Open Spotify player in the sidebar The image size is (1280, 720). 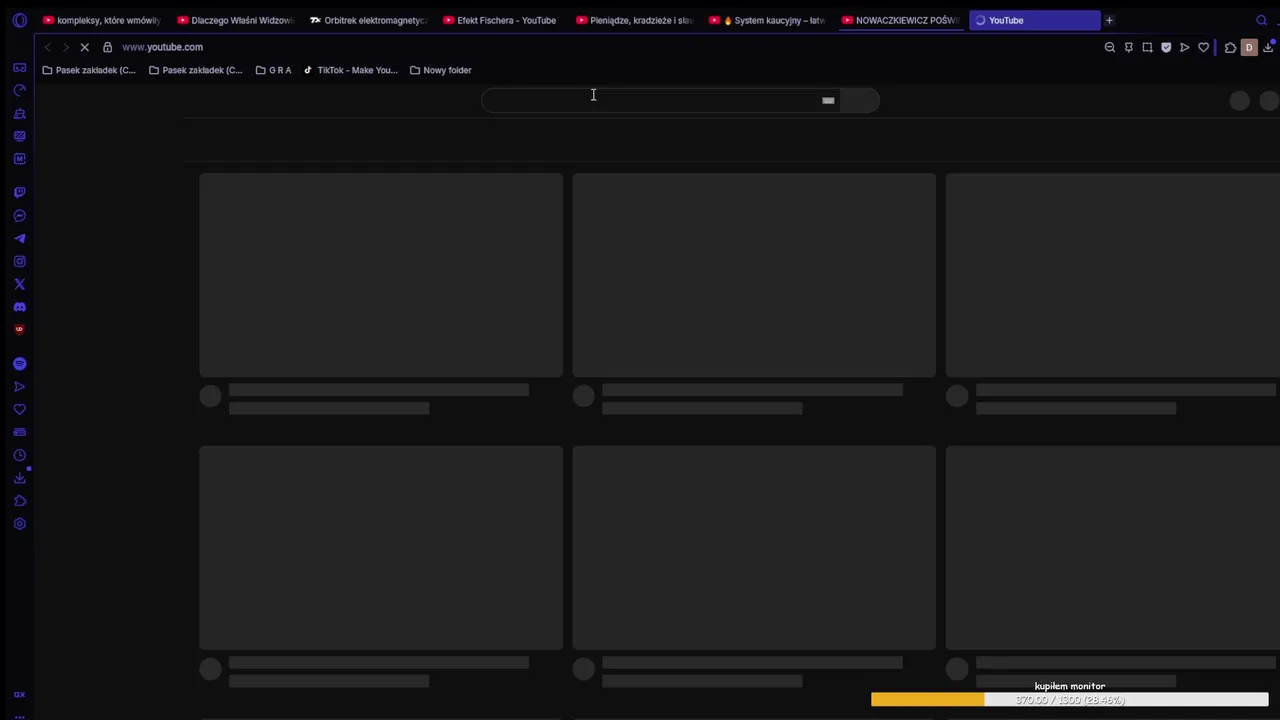click(x=19, y=364)
